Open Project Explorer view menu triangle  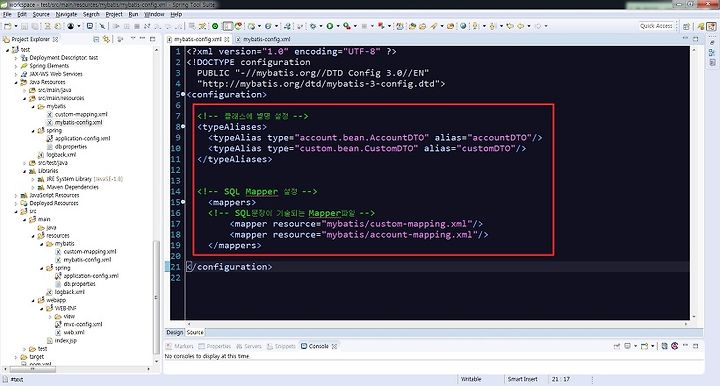point(133,39)
